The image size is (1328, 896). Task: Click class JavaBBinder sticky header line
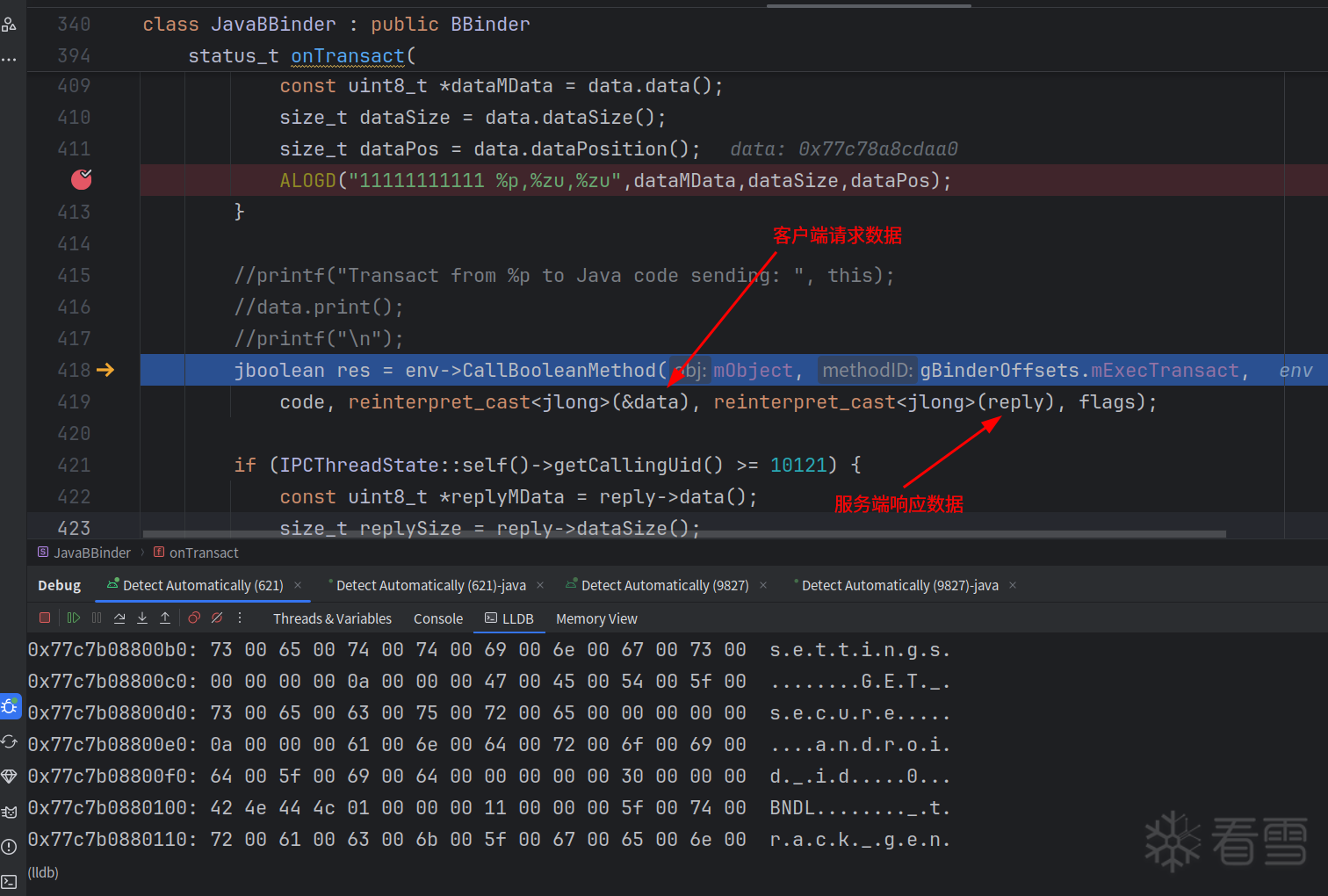point(336,25)
